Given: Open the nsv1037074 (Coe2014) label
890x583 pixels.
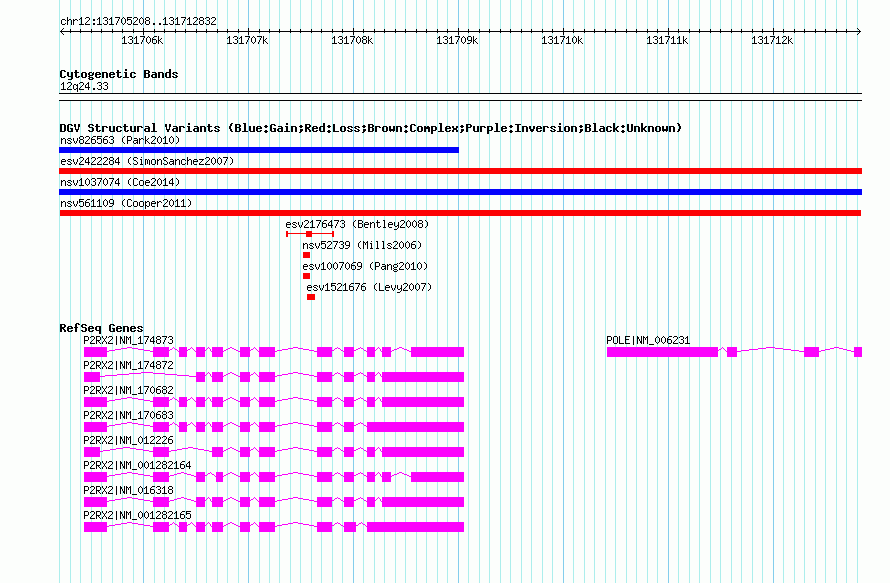Looking at the screenshot, I should (120, 182).
